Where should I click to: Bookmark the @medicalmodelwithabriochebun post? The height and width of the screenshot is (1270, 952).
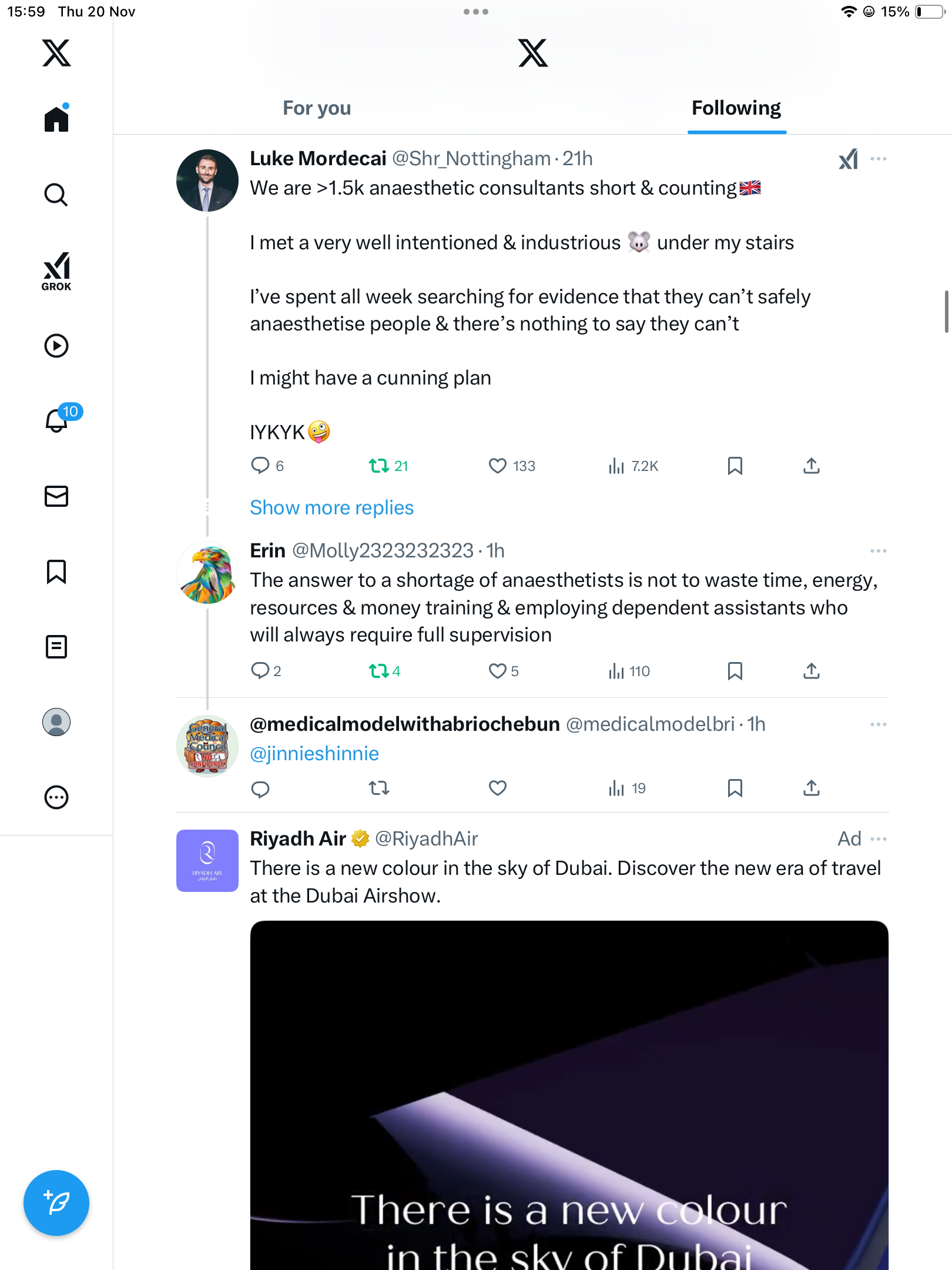tap(735, 788)
